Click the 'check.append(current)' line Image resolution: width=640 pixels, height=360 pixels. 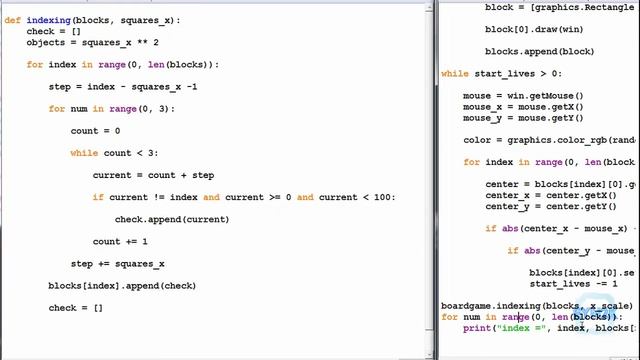coord(172,219)
